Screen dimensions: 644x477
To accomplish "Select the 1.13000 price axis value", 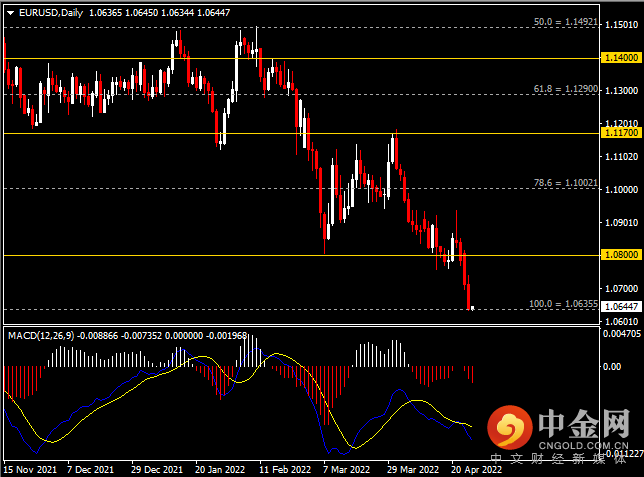I will pos(621,90).
